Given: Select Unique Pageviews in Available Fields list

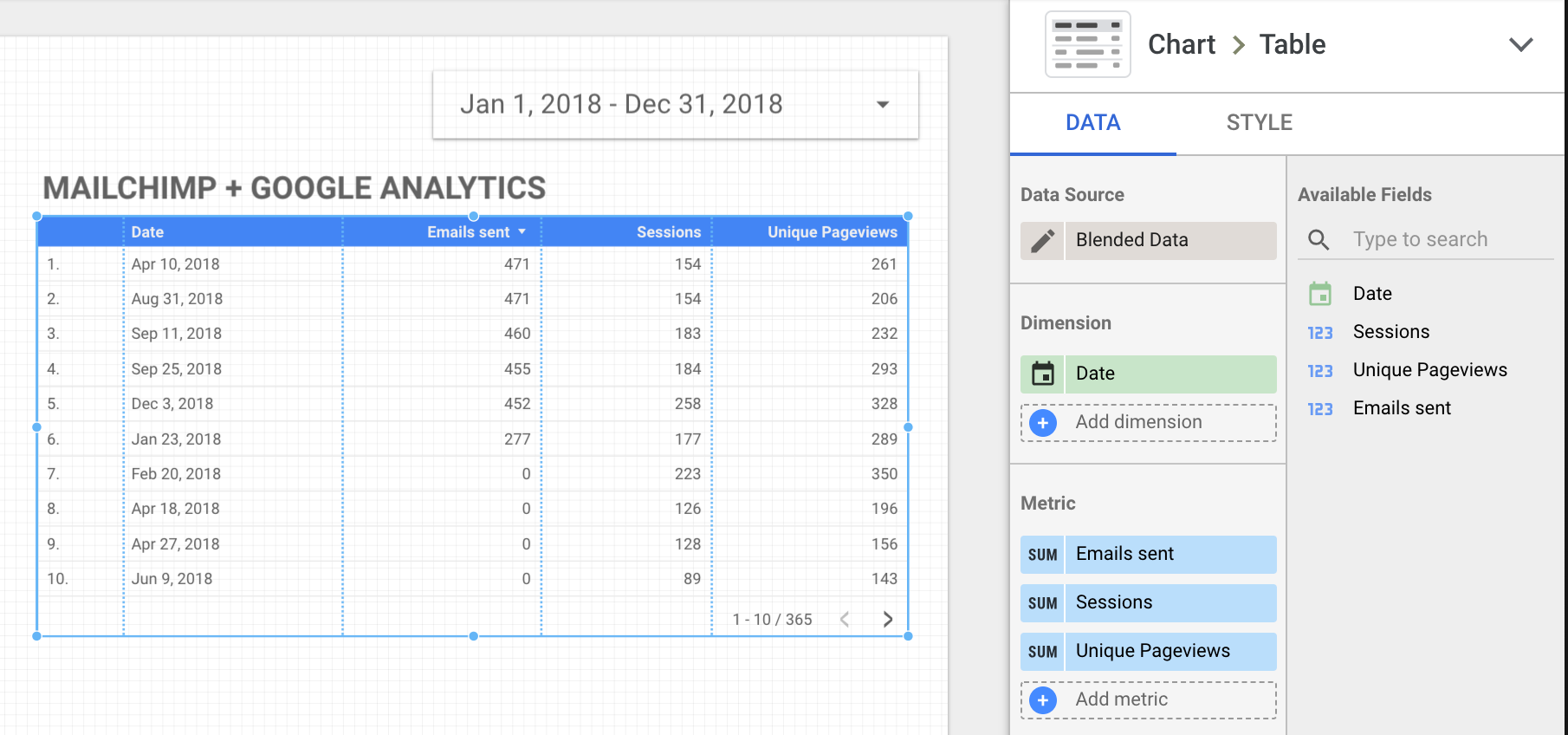Looking at the screenshot, I should pyautogui.click(x=1430, y=370).
